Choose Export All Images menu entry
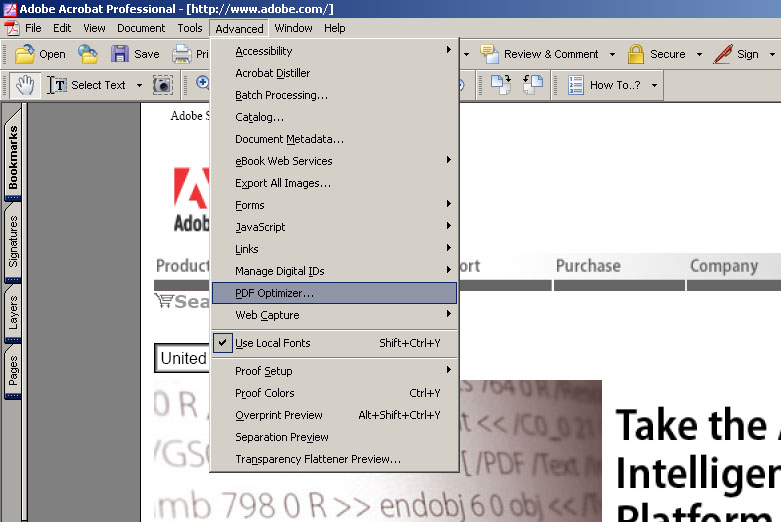Image resolution: width=781 pixels, height=522 pixels. [x=334, y=183]
